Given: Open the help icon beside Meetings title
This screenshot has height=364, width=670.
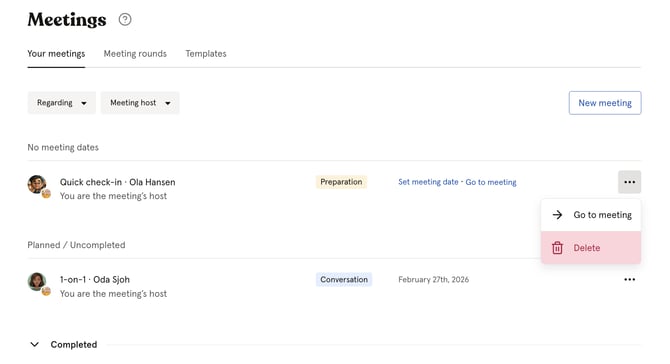Looking at the screenshot, I should tap(125, 19).
